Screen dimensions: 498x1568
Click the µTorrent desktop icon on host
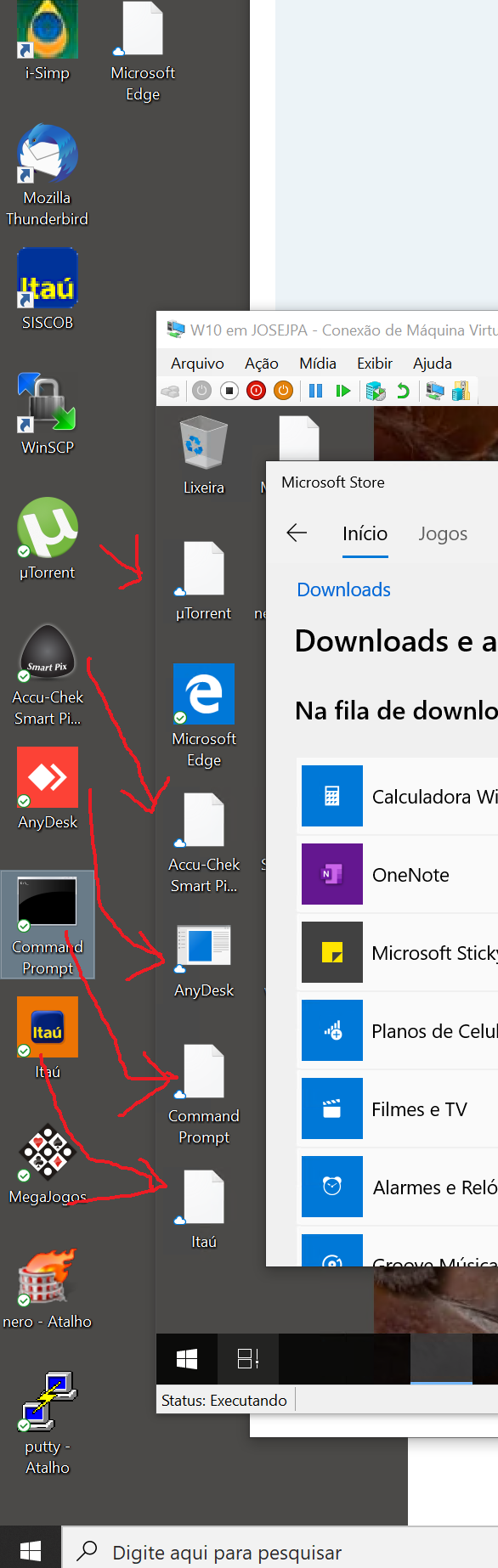[x=48, y=539]
